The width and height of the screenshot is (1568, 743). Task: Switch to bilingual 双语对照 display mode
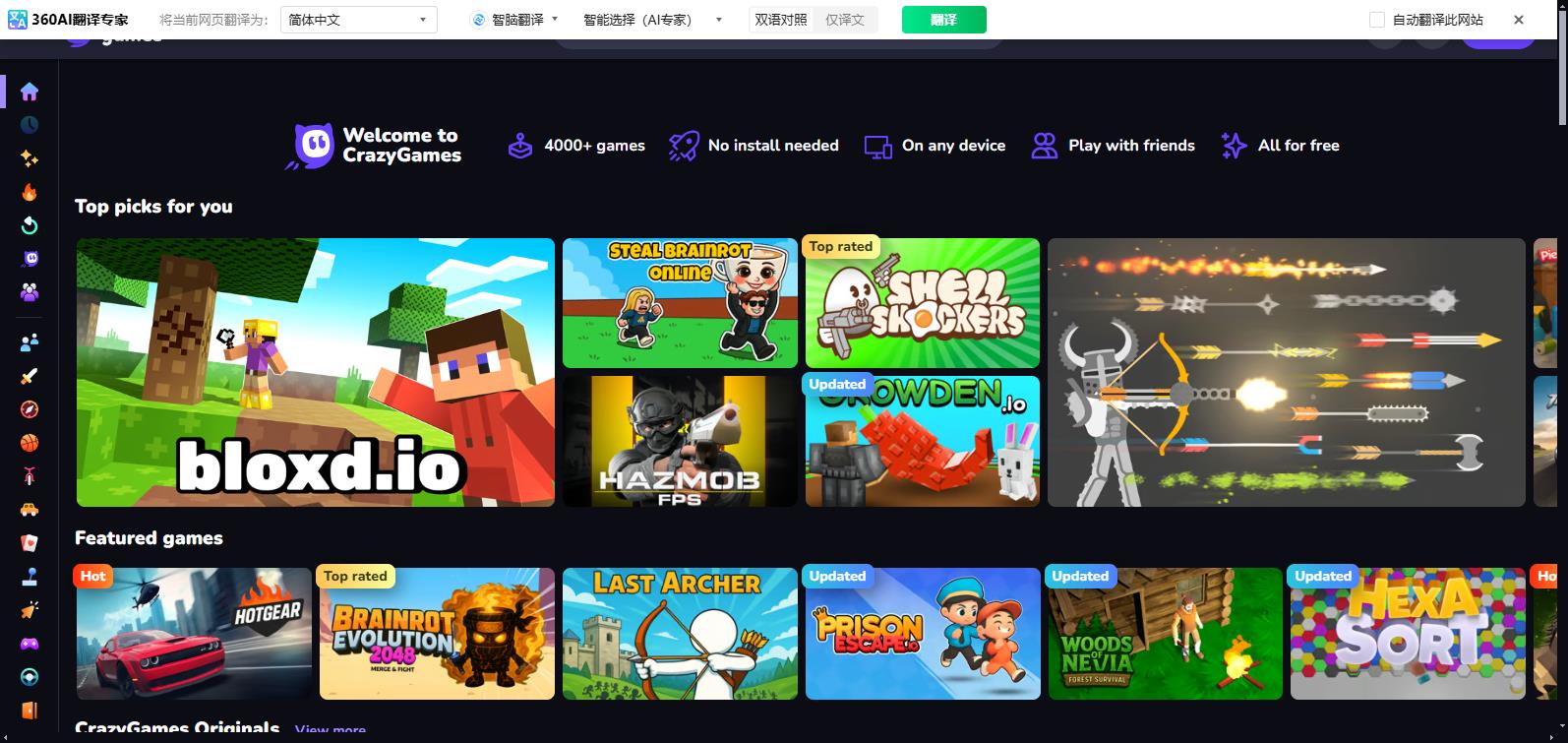[x=781, y=20]
